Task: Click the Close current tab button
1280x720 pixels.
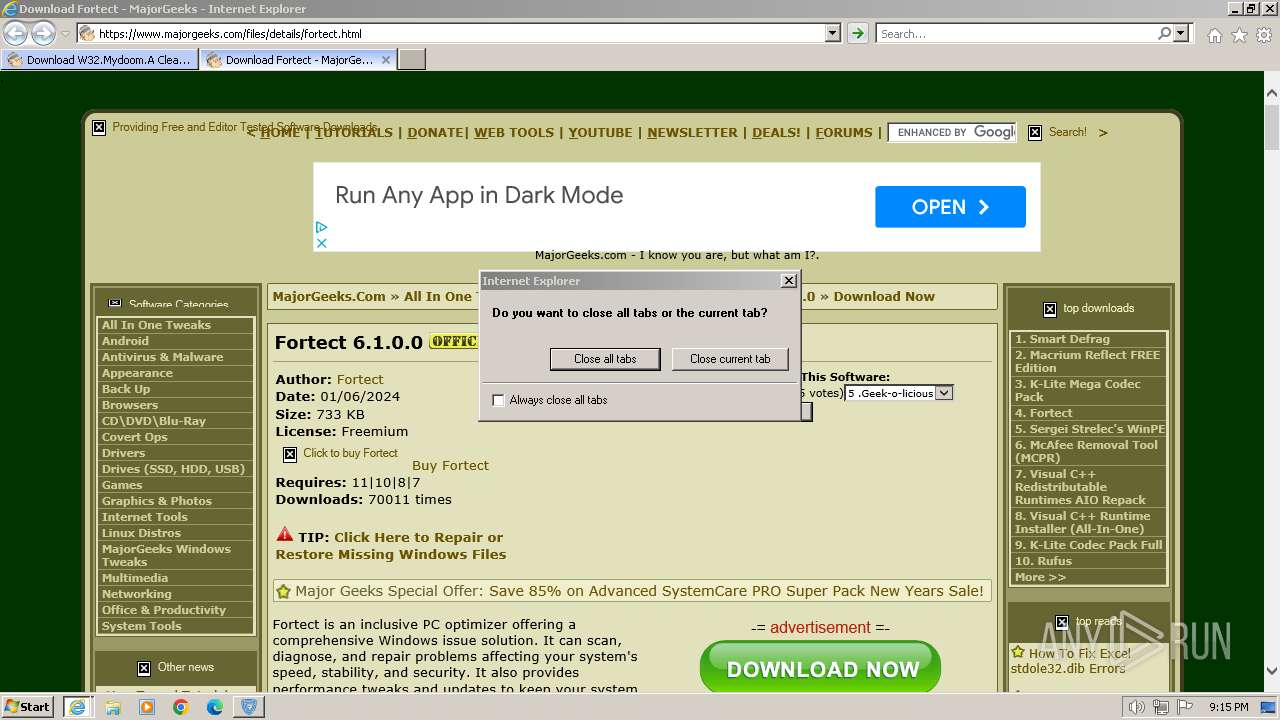Action: tap(730, 359)
